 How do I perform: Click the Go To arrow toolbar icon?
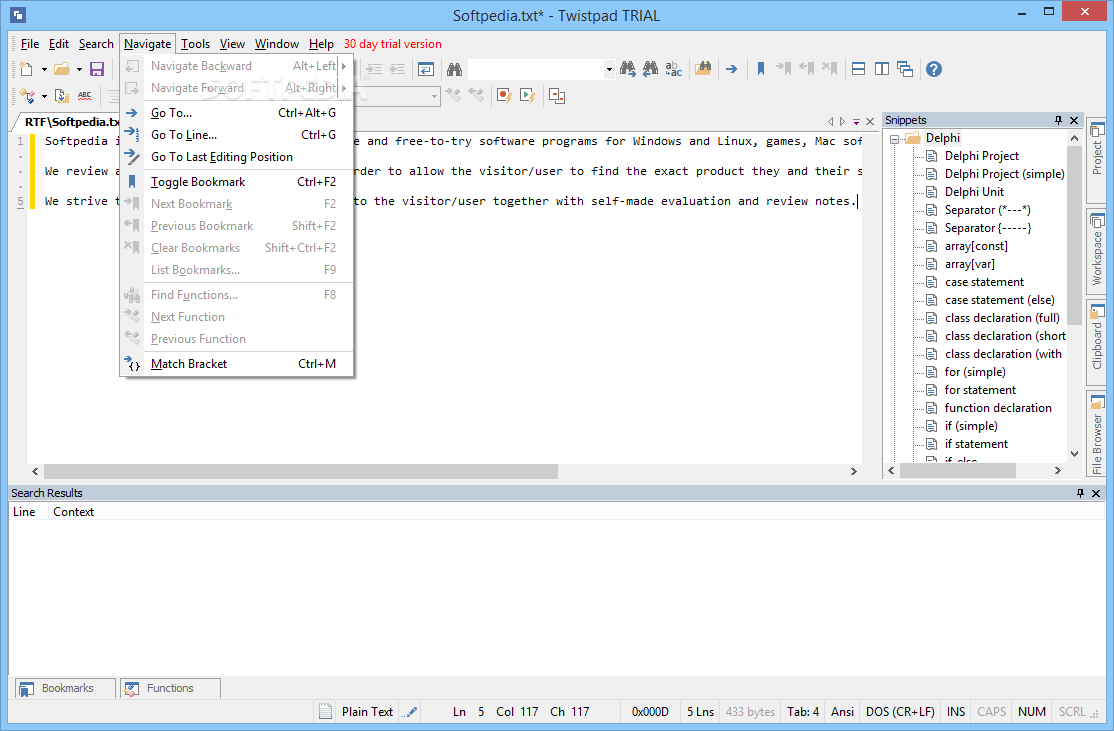pos(731,69)
